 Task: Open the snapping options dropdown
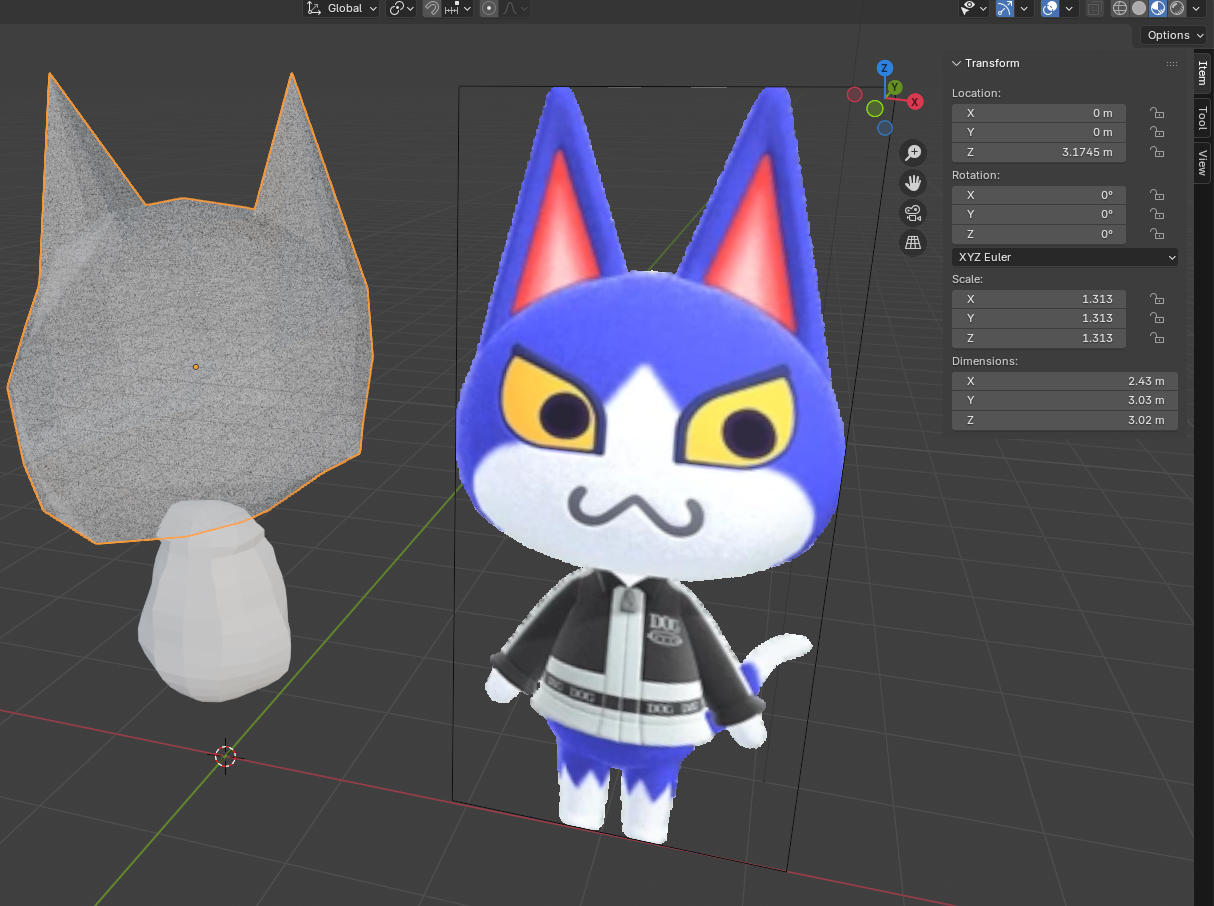click(x=457, y=8)
